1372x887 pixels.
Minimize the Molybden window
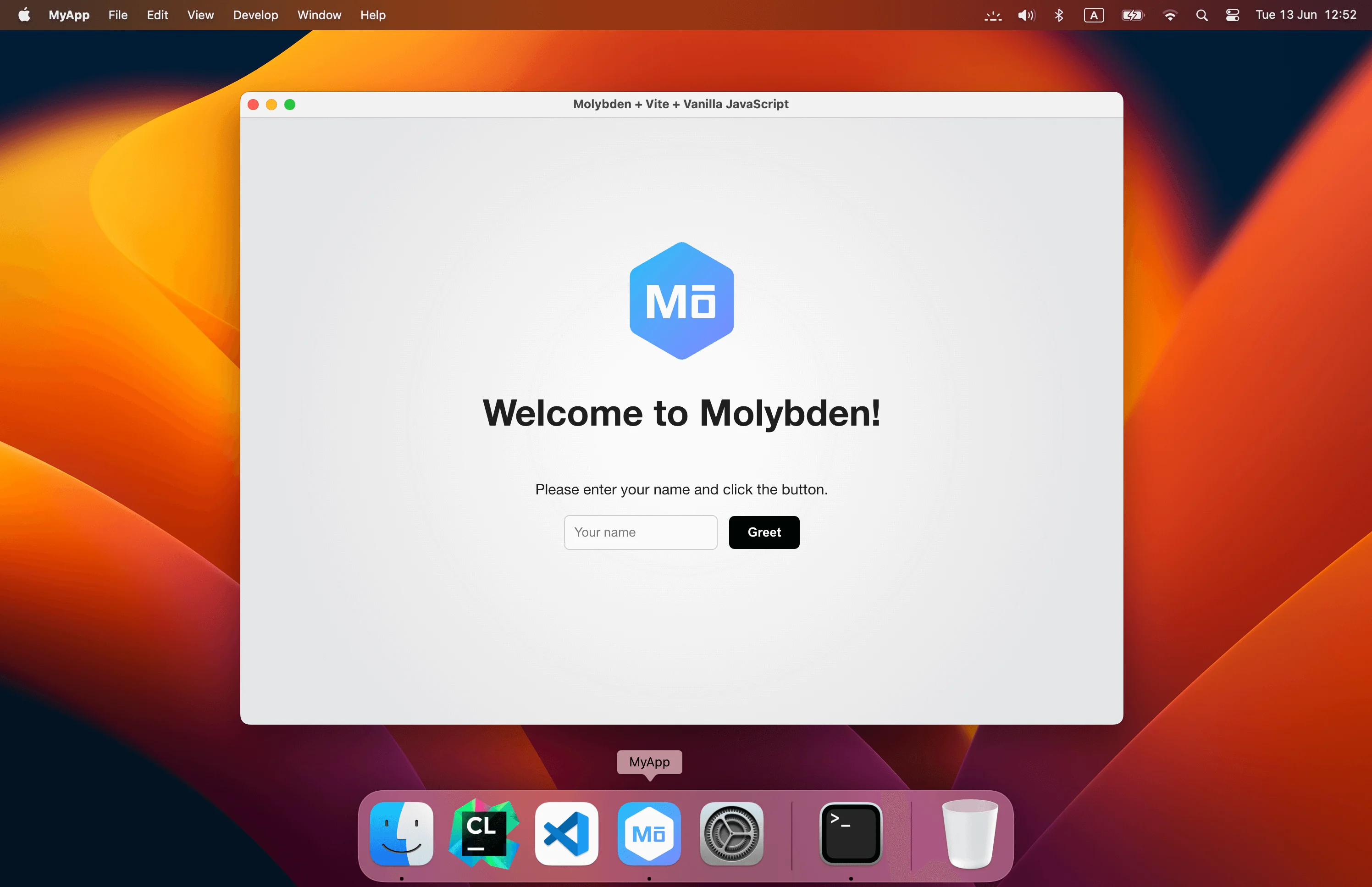click(x=271, y=104)
